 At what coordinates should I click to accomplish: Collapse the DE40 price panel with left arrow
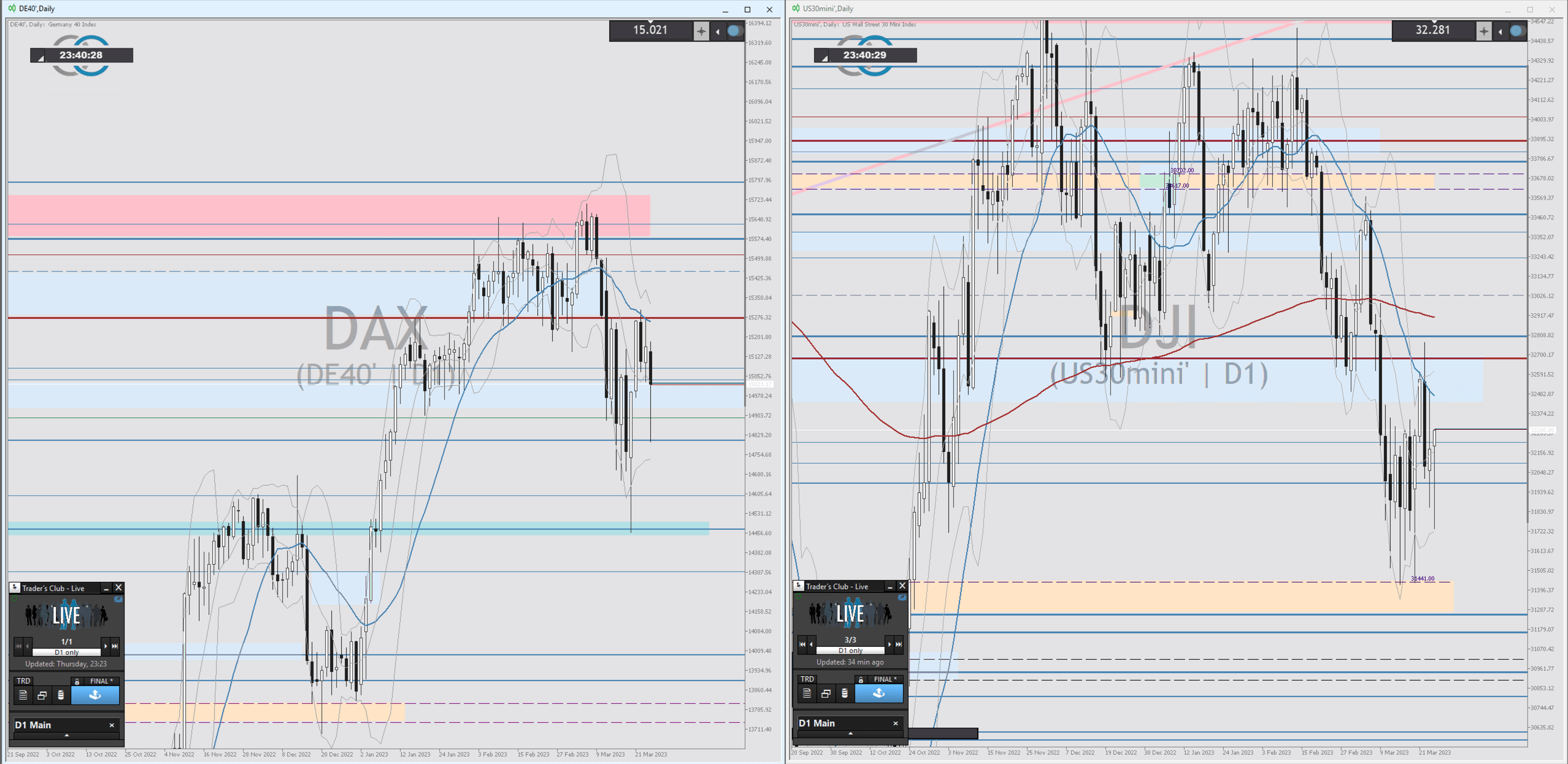point(717,31)
